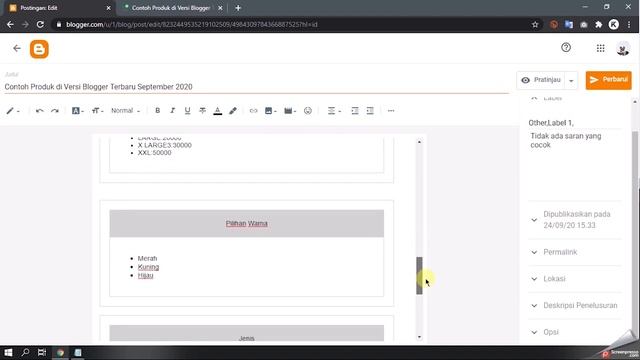This screenshot has height=360, width=640.
Task: Insert special characters emoji icon
Action: pyautogui.click(x=308, y=111)
